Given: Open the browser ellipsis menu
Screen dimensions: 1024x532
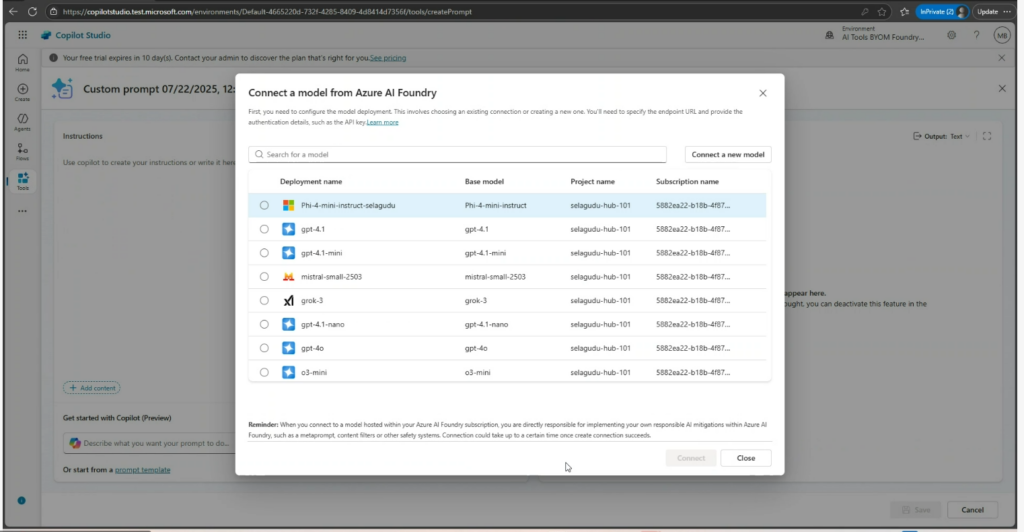Looking at the screenshot, I should tap(1008, 11).
